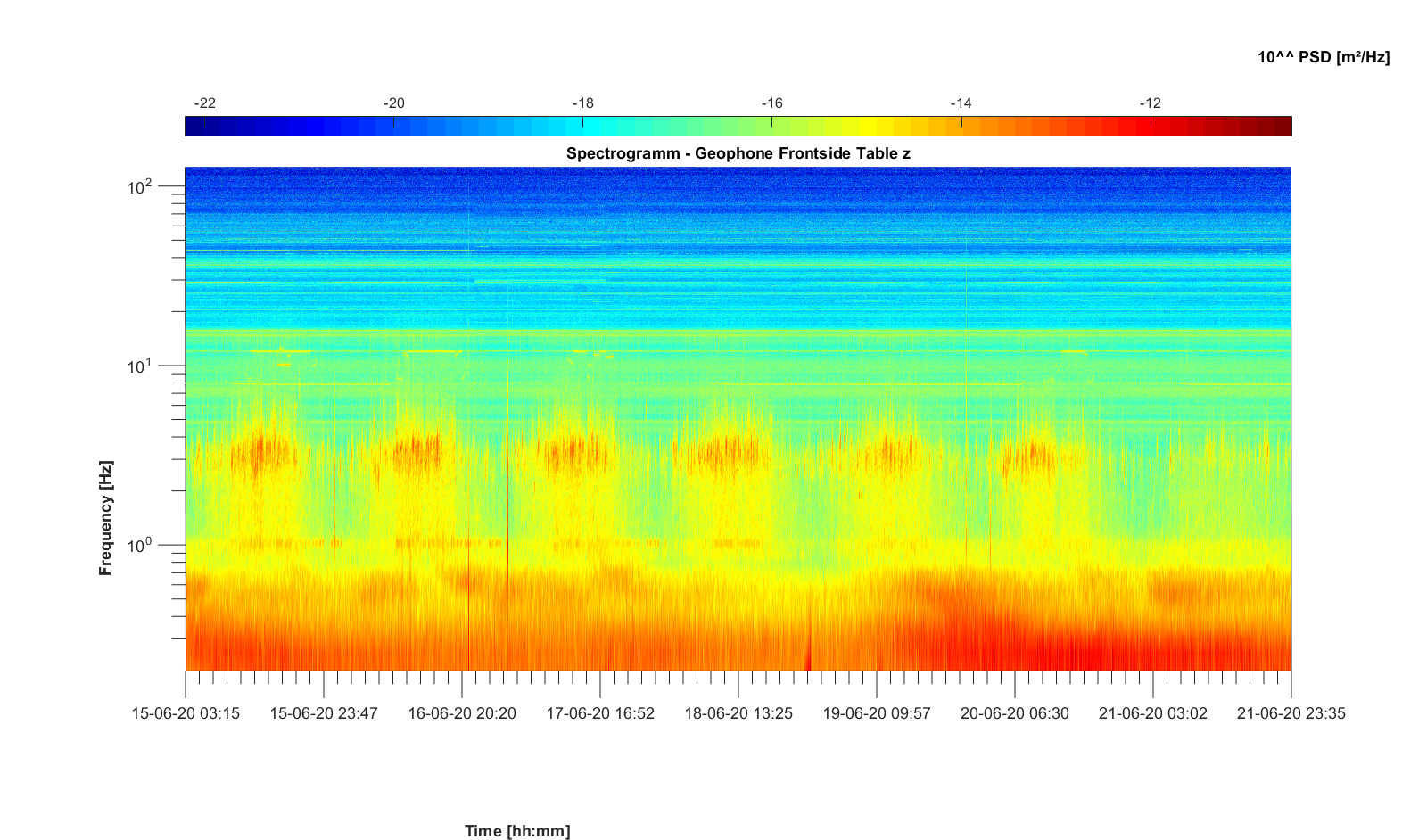Select colorbar tick label '-12'
Screen dimensions: 1427x840
click(x=1151, y=103)
